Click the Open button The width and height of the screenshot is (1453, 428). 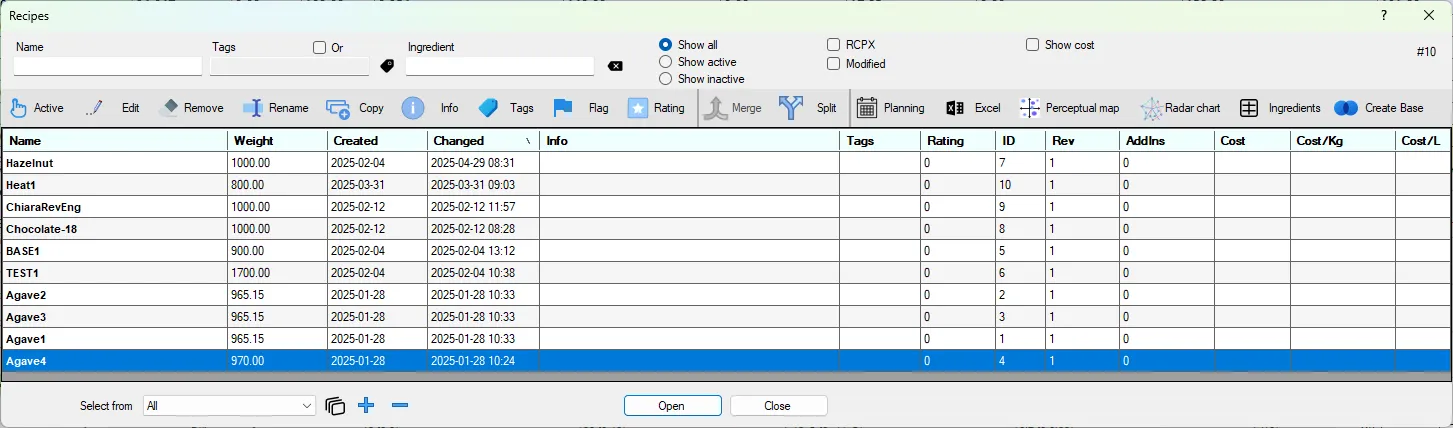[672, 406]
